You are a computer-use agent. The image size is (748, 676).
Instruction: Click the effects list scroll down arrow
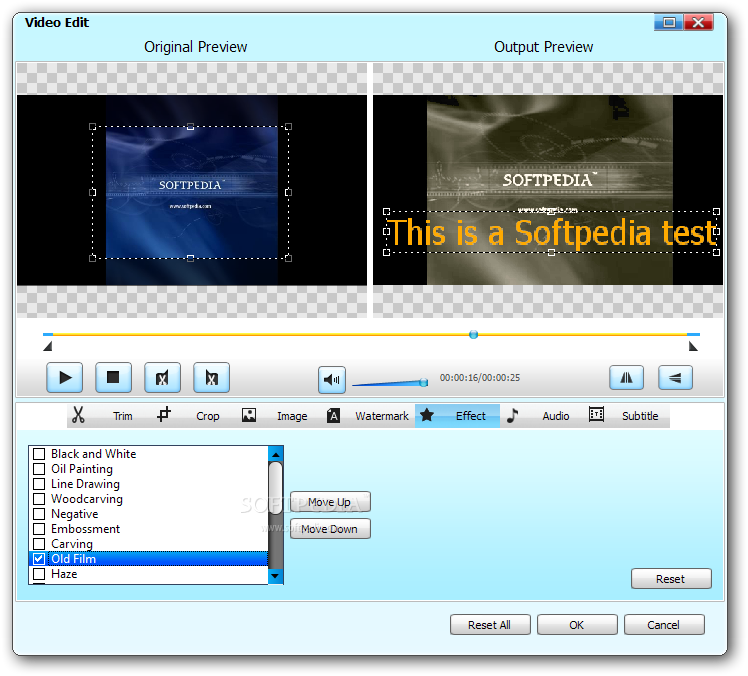point(276,576)
